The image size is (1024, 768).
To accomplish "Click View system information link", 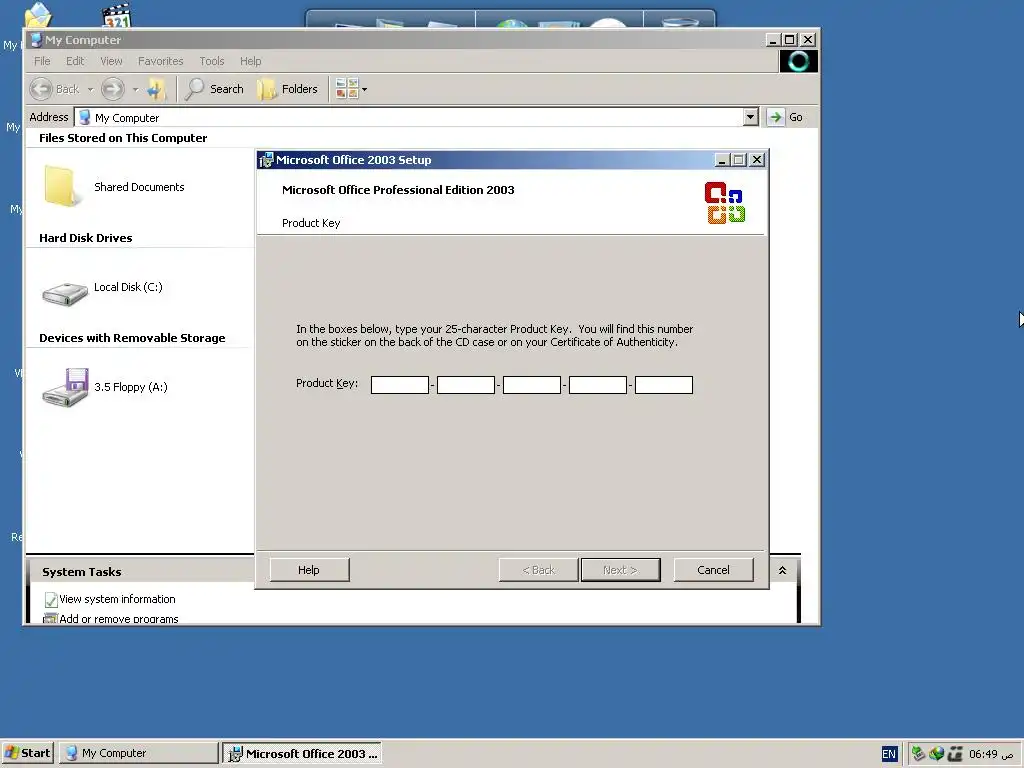I will (117, 599).
